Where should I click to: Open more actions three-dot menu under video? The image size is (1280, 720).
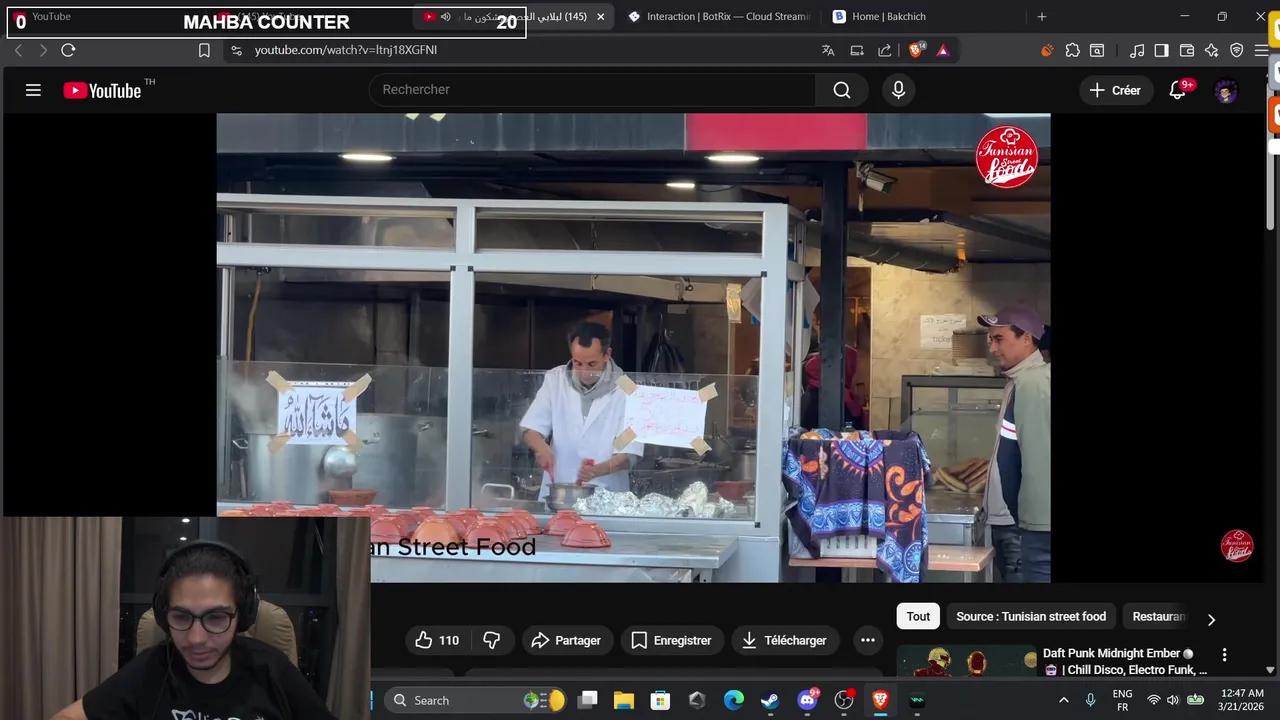click(868, 640)
